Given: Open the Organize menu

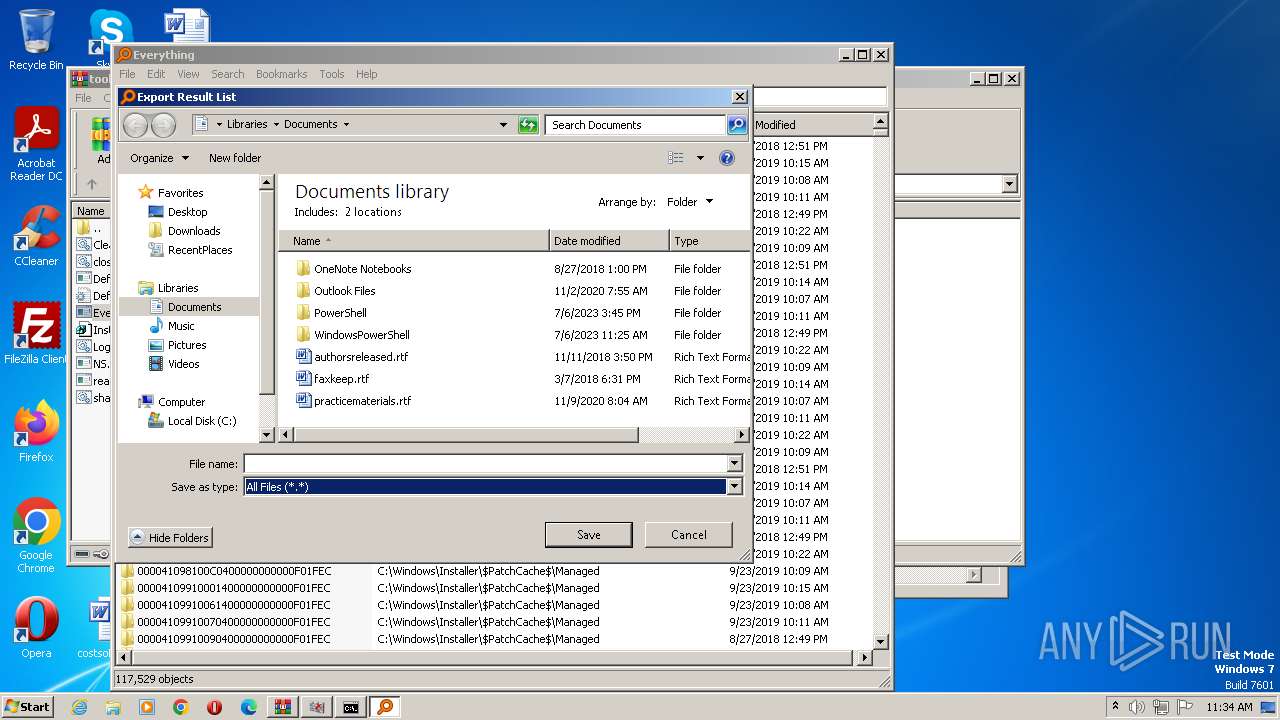Looking at the screenshot, I should pyautogui.click(x=159, y=158).
